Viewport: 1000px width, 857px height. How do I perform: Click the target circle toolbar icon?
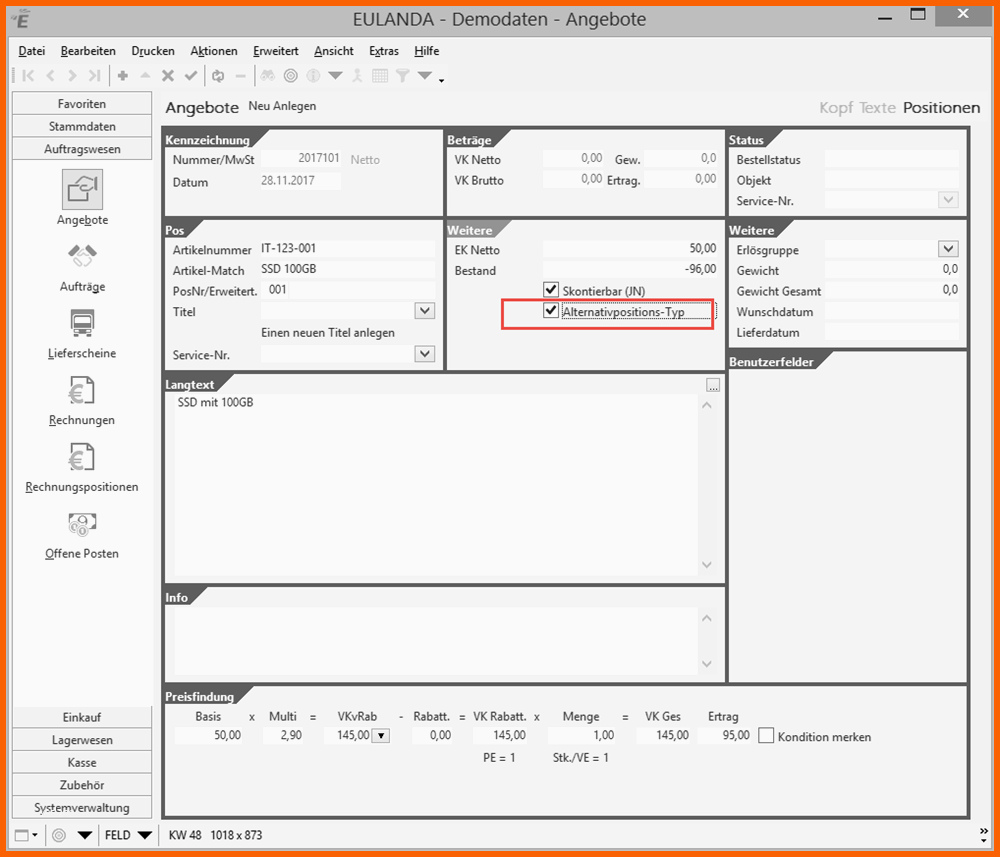pyautogui.click(x=291, y=76)
